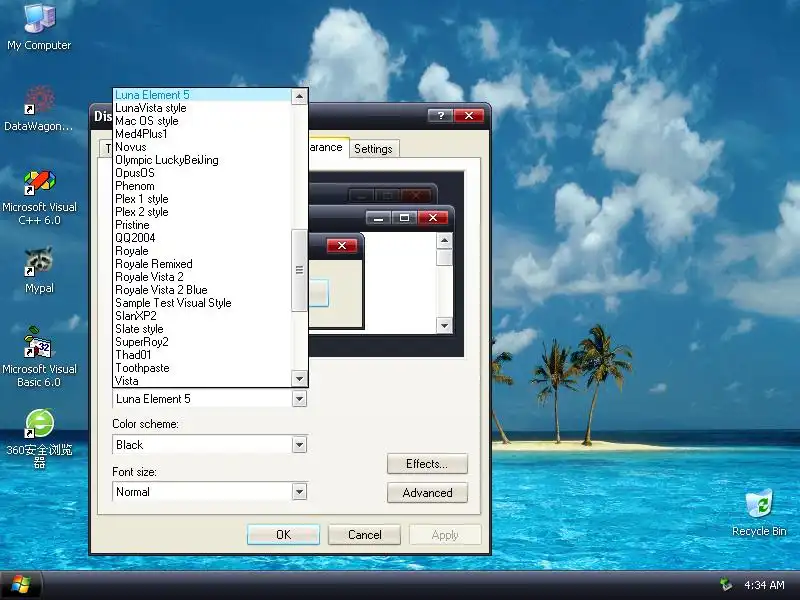The width and height of the screenshot is (800, 600).
Task: Select Phenom visual style
Action: [202, 186]
